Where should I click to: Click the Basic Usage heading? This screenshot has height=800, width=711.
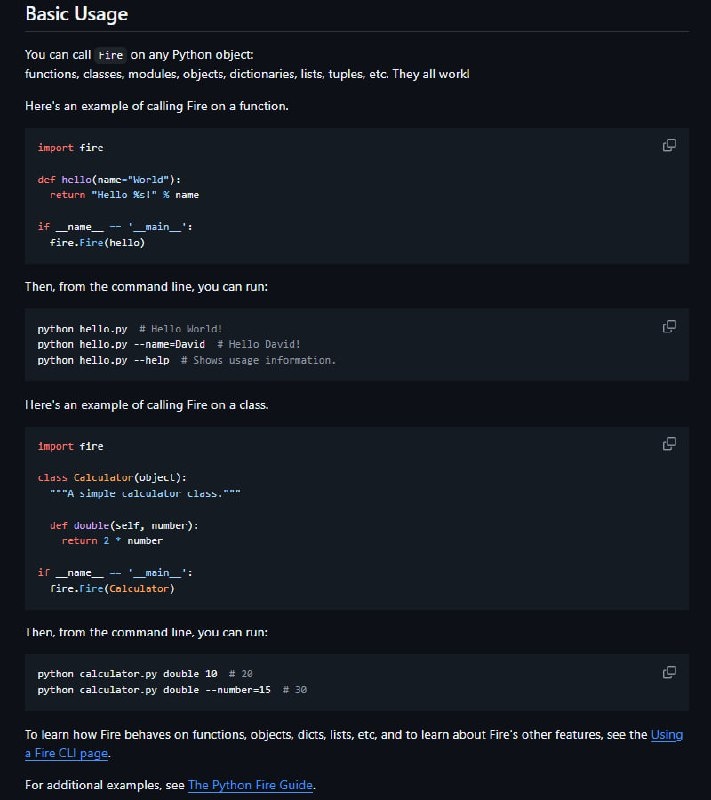pos(76,15)
